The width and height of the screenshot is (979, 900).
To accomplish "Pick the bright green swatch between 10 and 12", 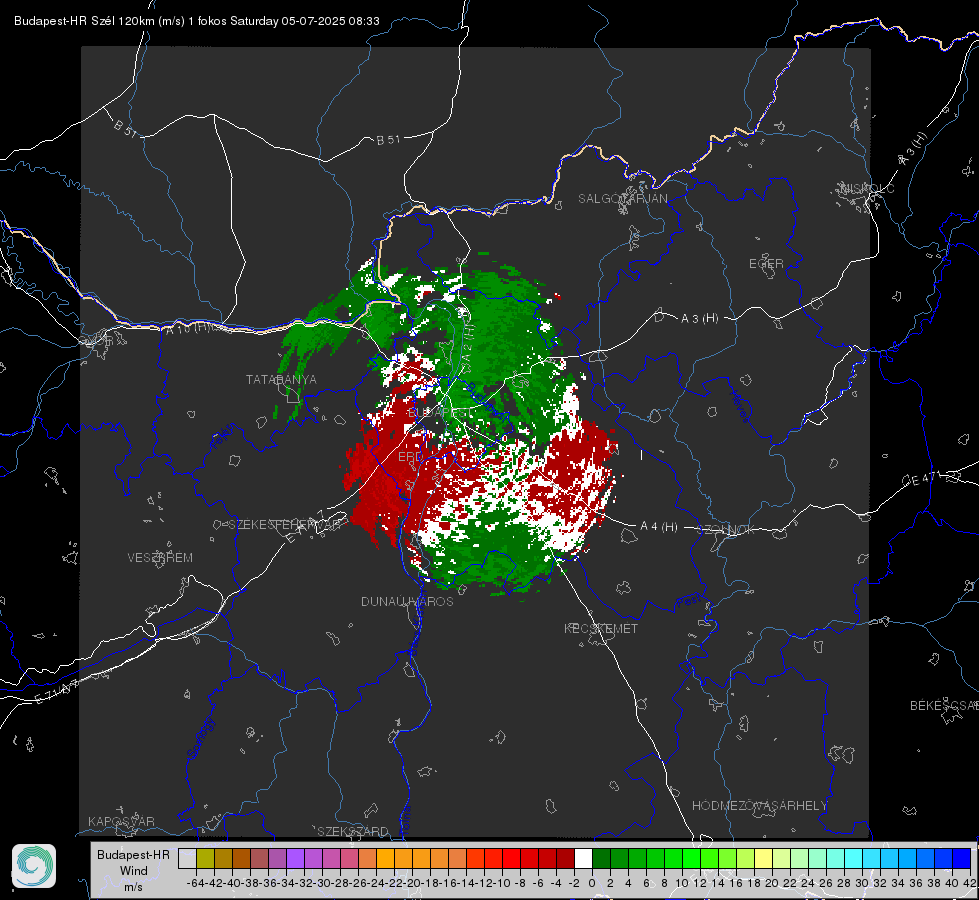I will pyautogui.click(x=691, y=858).
